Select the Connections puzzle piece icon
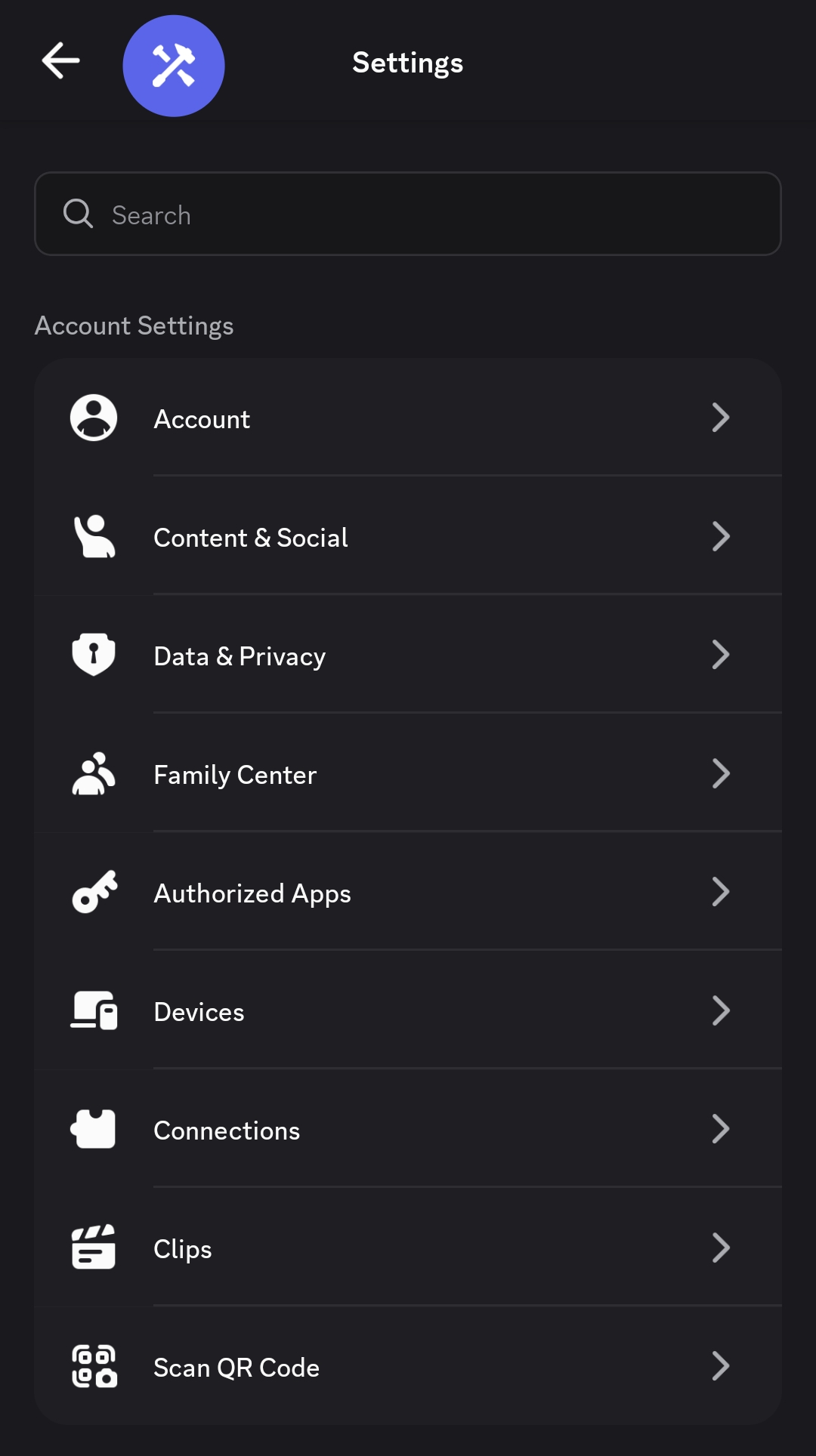816x1456 pixels. [93, 1129]
